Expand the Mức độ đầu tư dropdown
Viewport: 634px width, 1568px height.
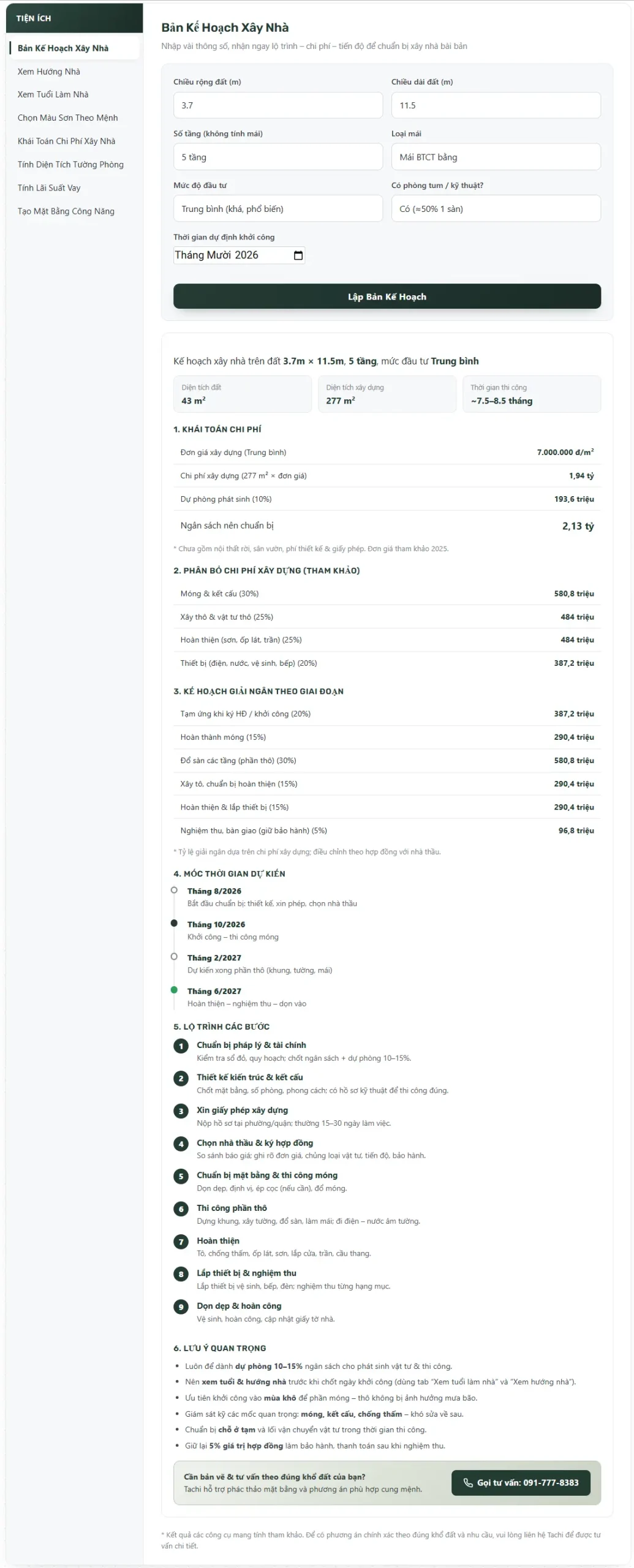click(278, 208)
